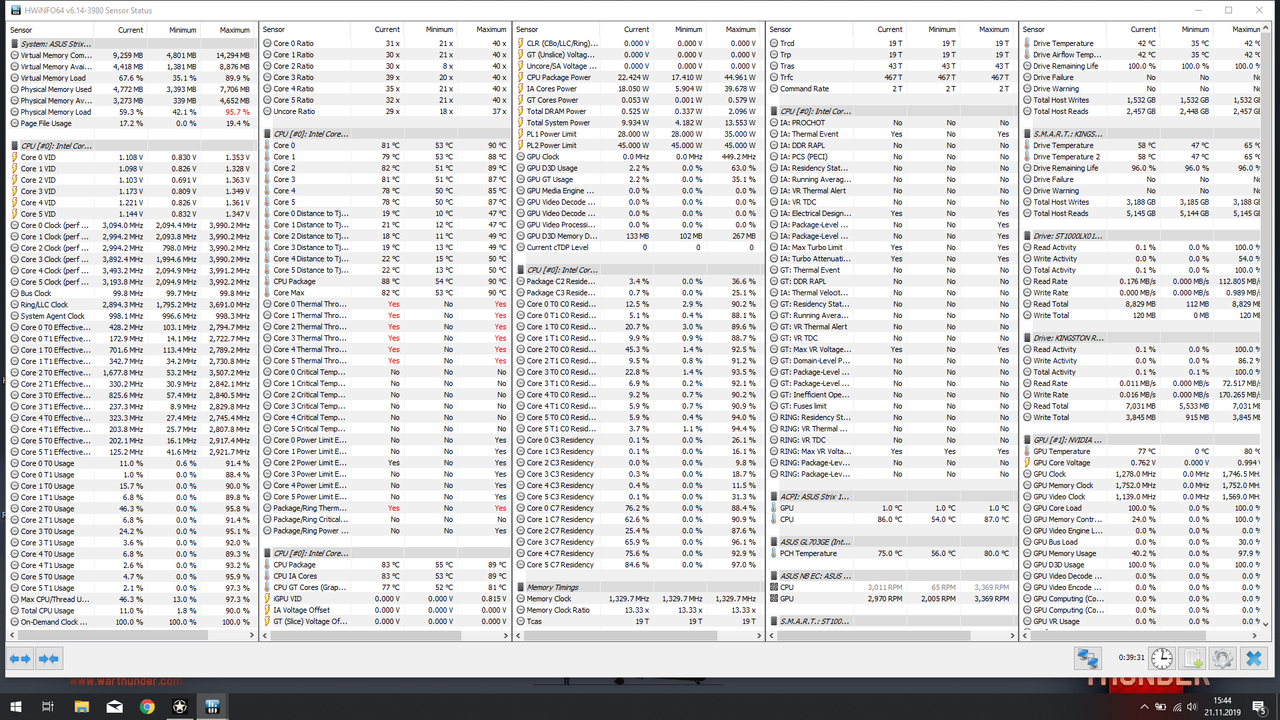Viewport: 1280px width, 720px height.
Task: Reset min/max values with the clock icon
Action: pos(1161,658)
